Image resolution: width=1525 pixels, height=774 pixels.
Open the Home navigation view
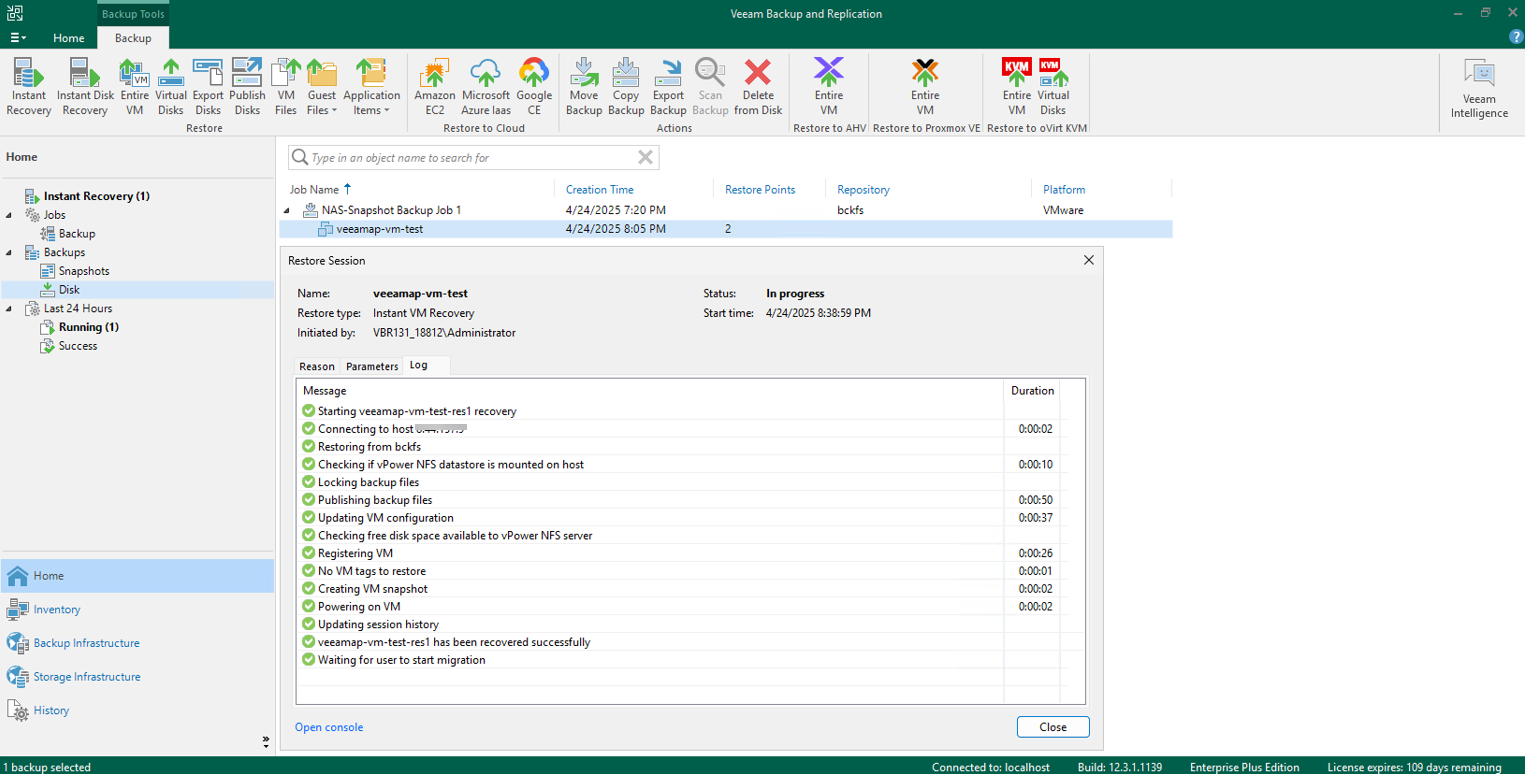click(137, 576)
